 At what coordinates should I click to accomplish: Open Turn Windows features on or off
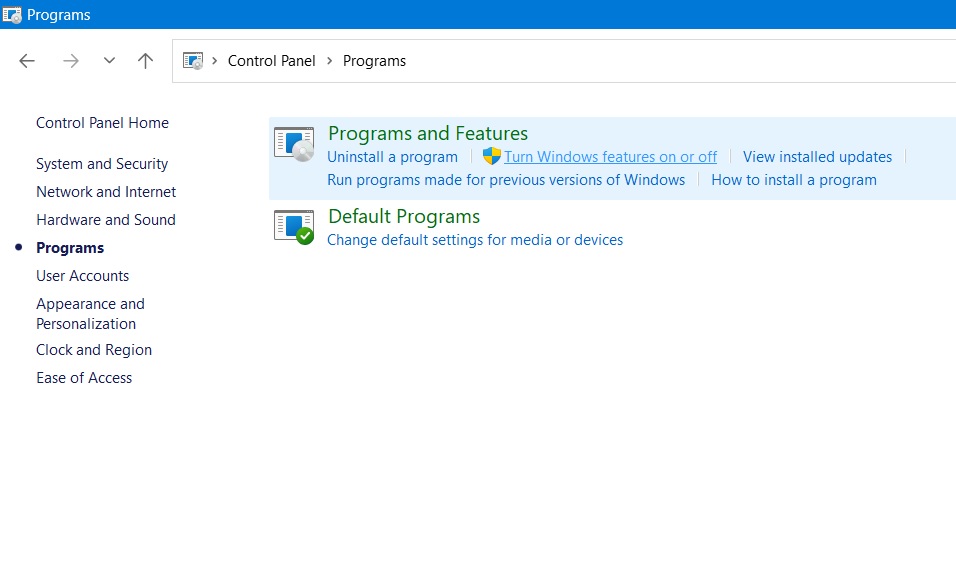pos(610,156)
